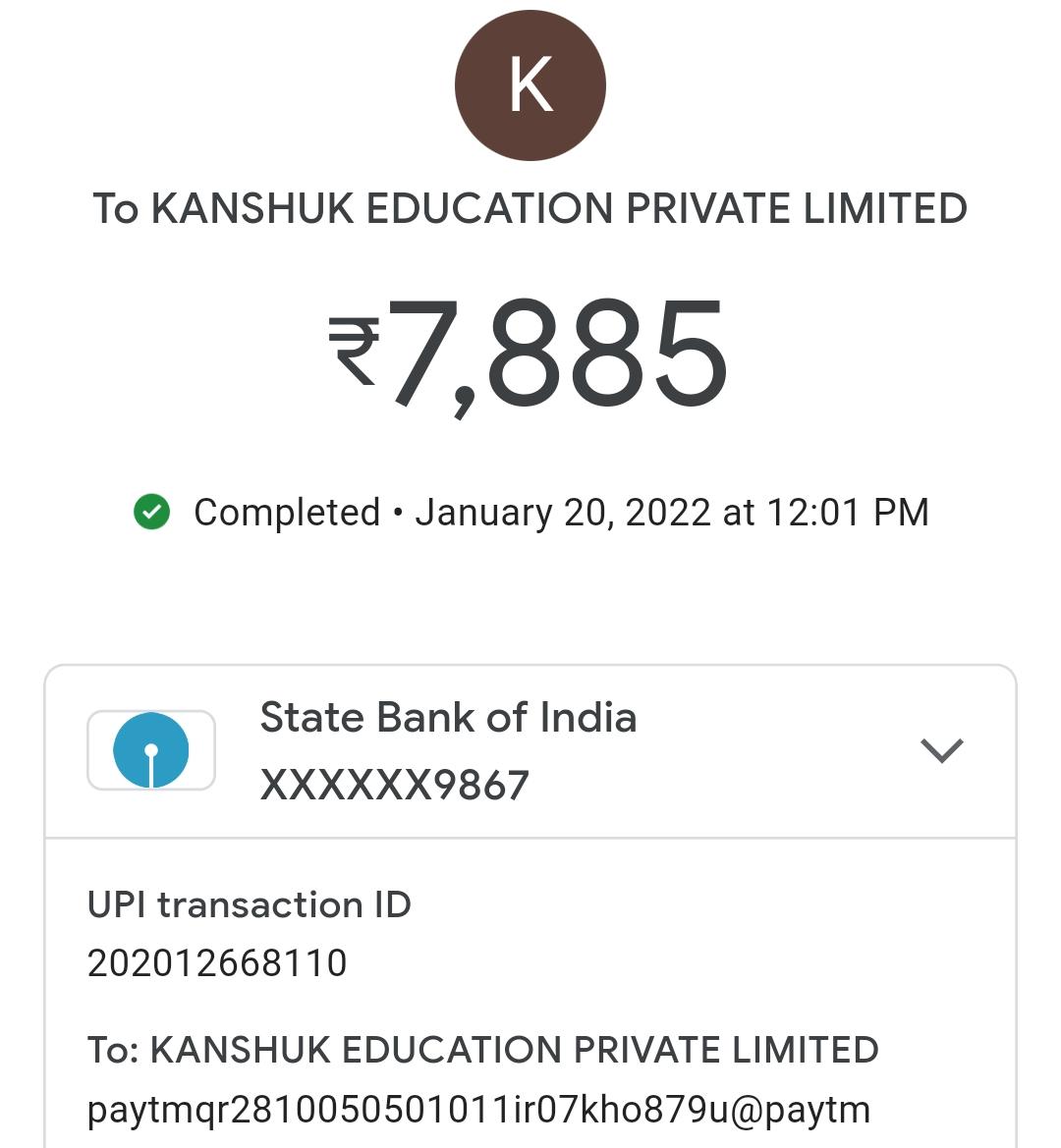Tap the recipient name heading at top
Screen dimensions: 1061x1148
point(530,209)
